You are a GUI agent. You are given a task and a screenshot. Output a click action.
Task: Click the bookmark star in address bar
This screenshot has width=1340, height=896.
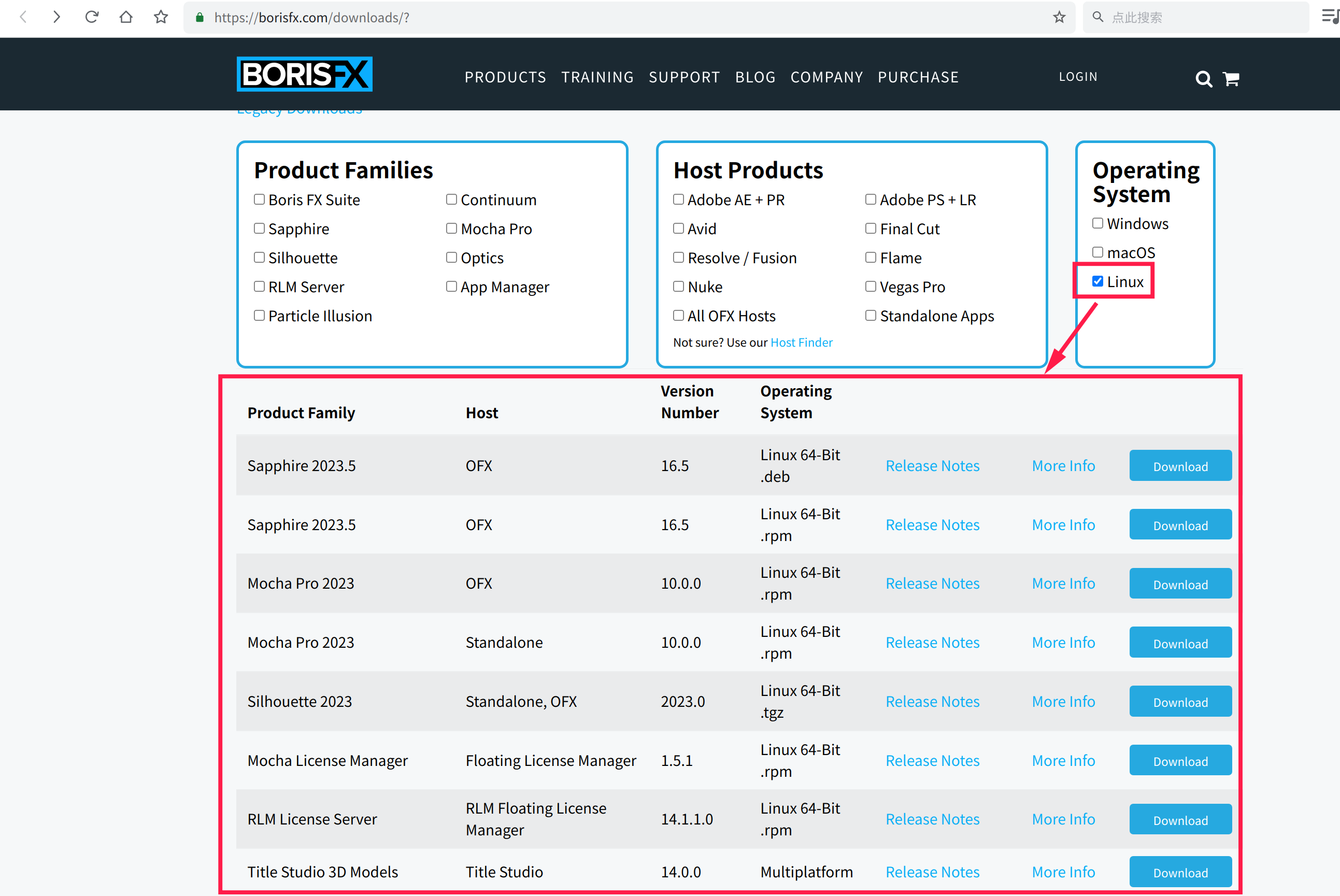(x=1059, y=17)
